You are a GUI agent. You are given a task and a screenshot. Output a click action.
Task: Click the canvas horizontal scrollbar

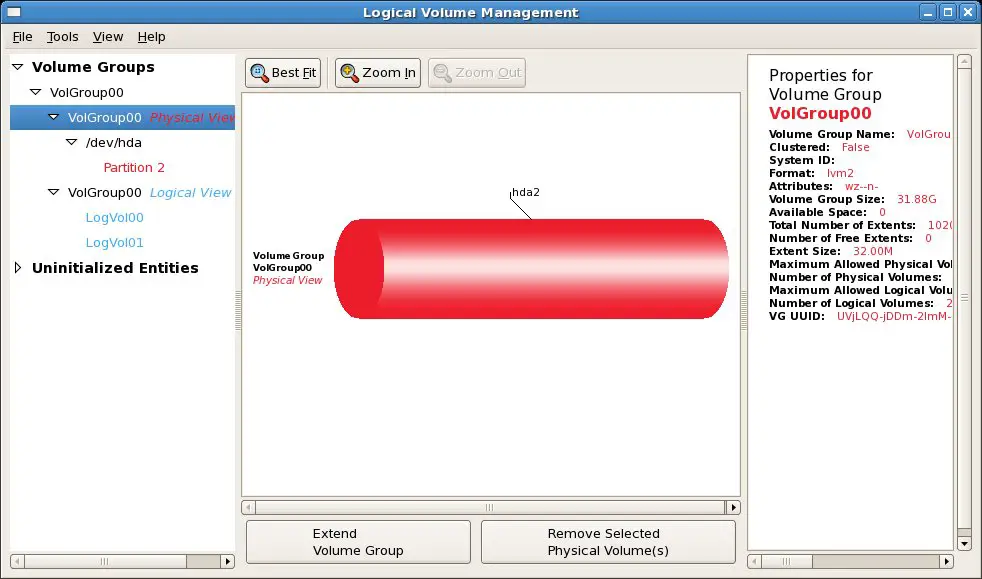490,506
